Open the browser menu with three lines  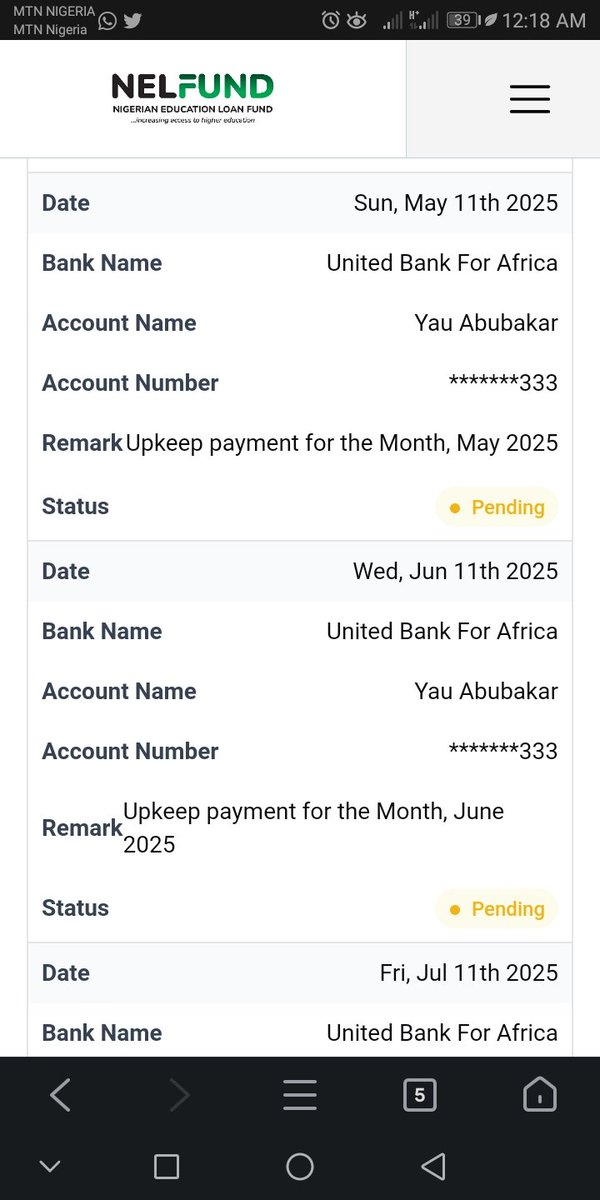300,1095
